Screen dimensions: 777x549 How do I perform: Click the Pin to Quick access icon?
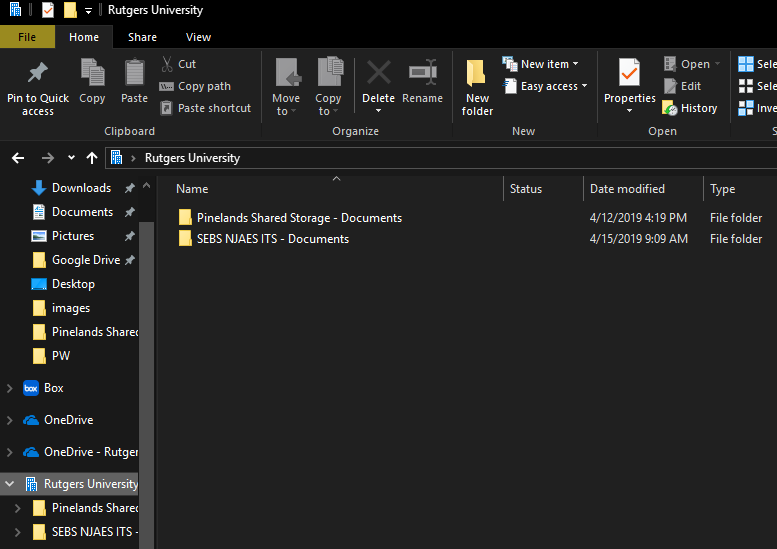(38, 73)
